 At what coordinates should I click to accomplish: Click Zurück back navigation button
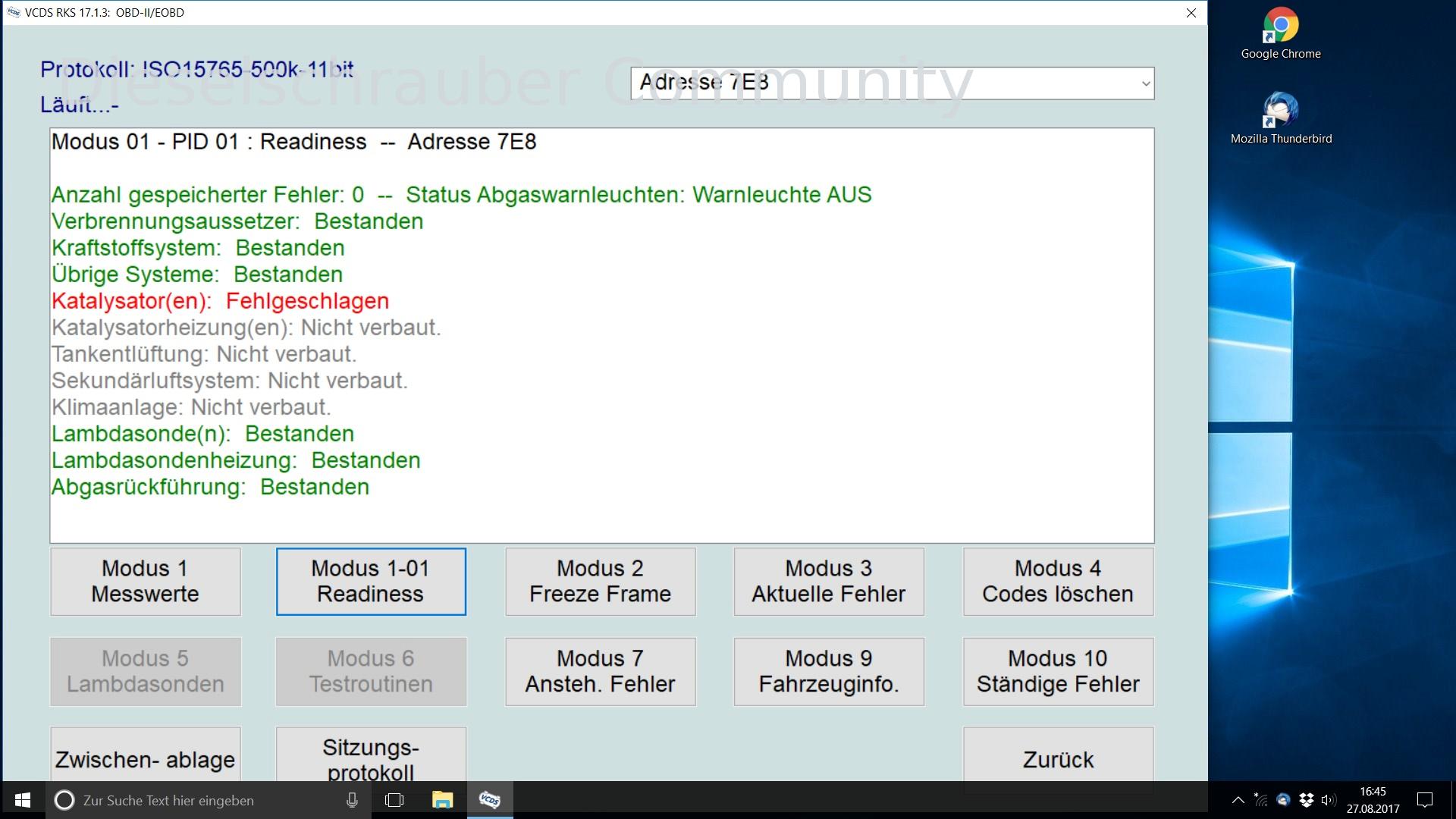point(1058,758)
